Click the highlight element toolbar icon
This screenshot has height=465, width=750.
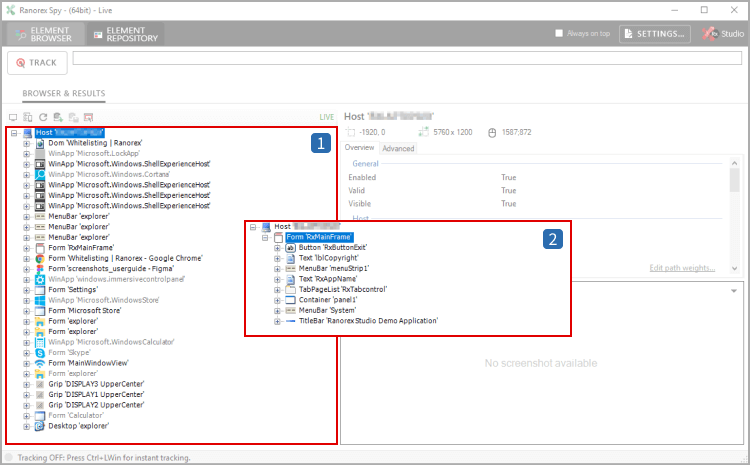(88, 117)
